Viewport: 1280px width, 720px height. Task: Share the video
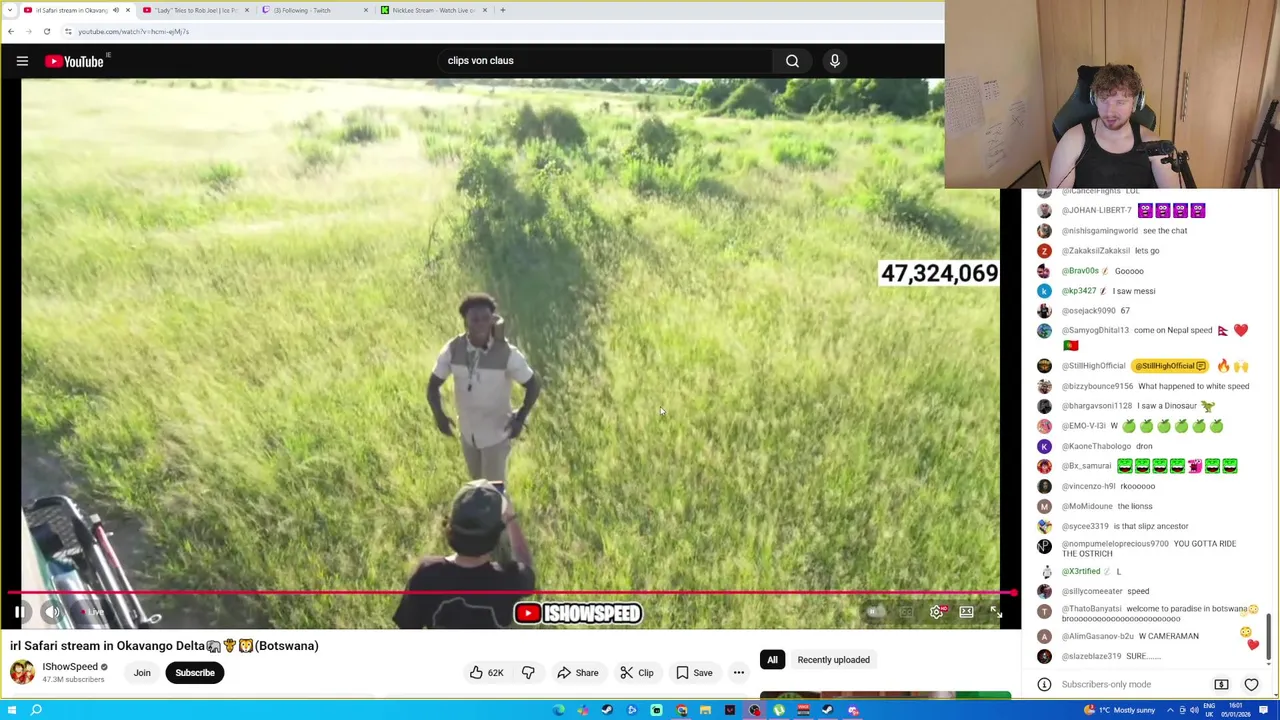click(577, 673)
